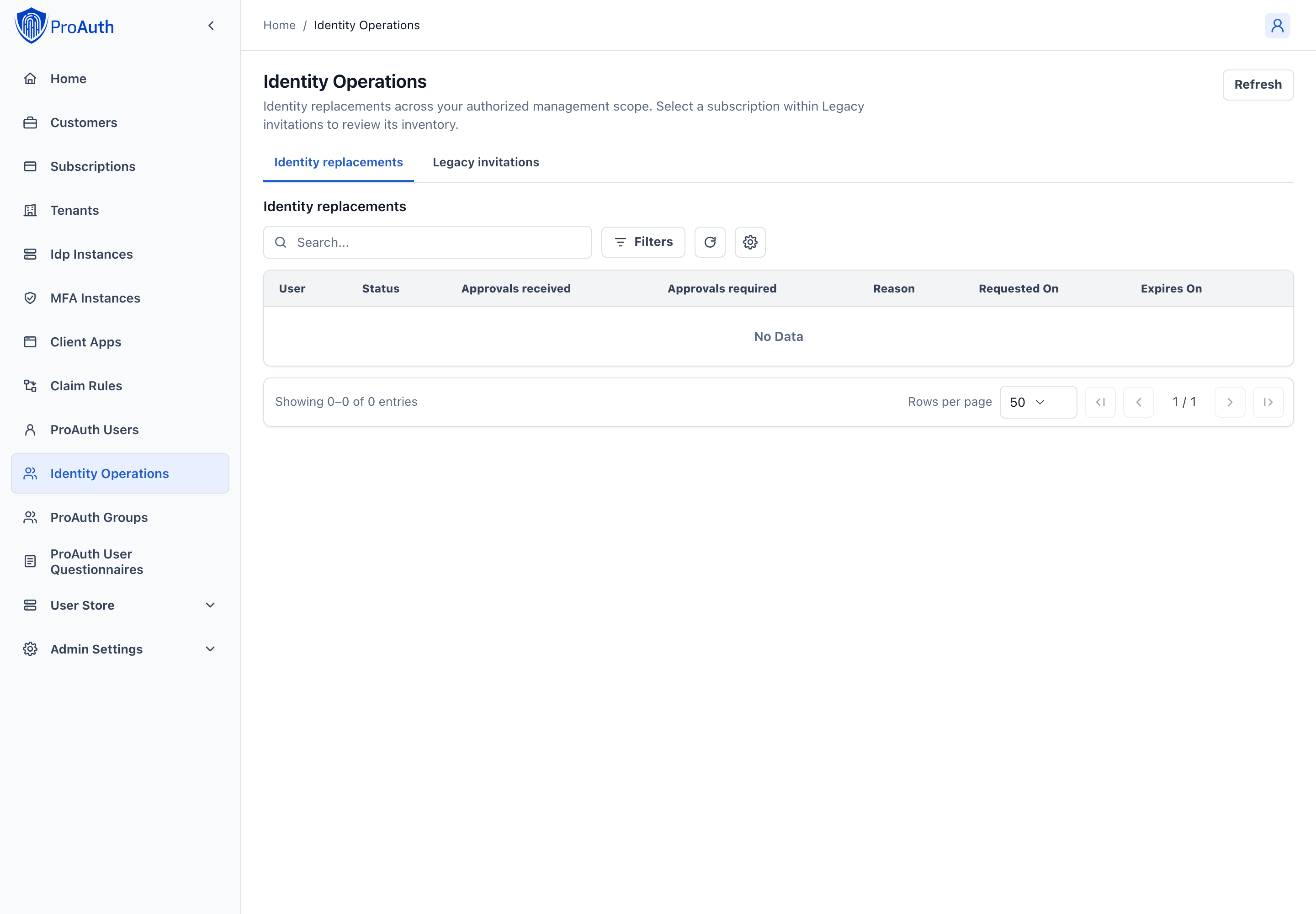Screen dimensions: 1316x914
Task: Click the Showing 0–0 of 0 entries text
Action: [346, 402]
